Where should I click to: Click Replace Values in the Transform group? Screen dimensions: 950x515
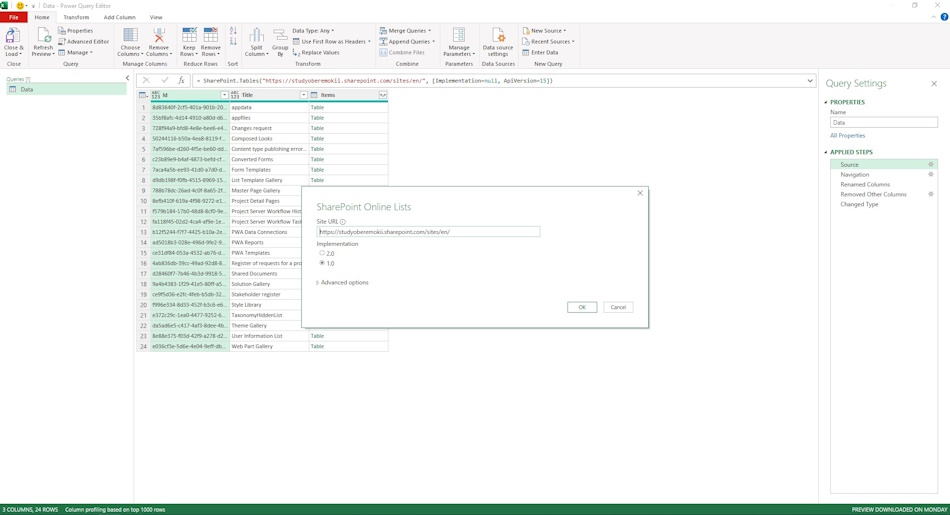click(316, 52)
